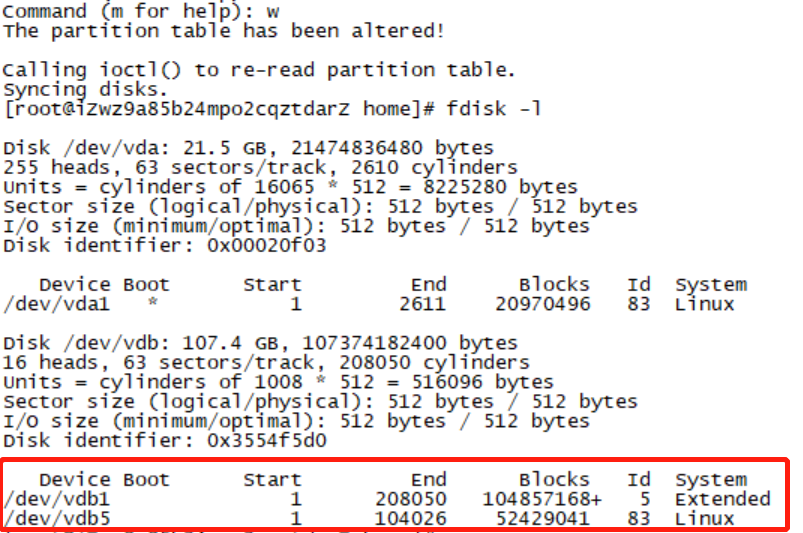Click 'The partition table has been altered!' message
The height and width of the screenshot is (533, 803).
coord(224,31)
